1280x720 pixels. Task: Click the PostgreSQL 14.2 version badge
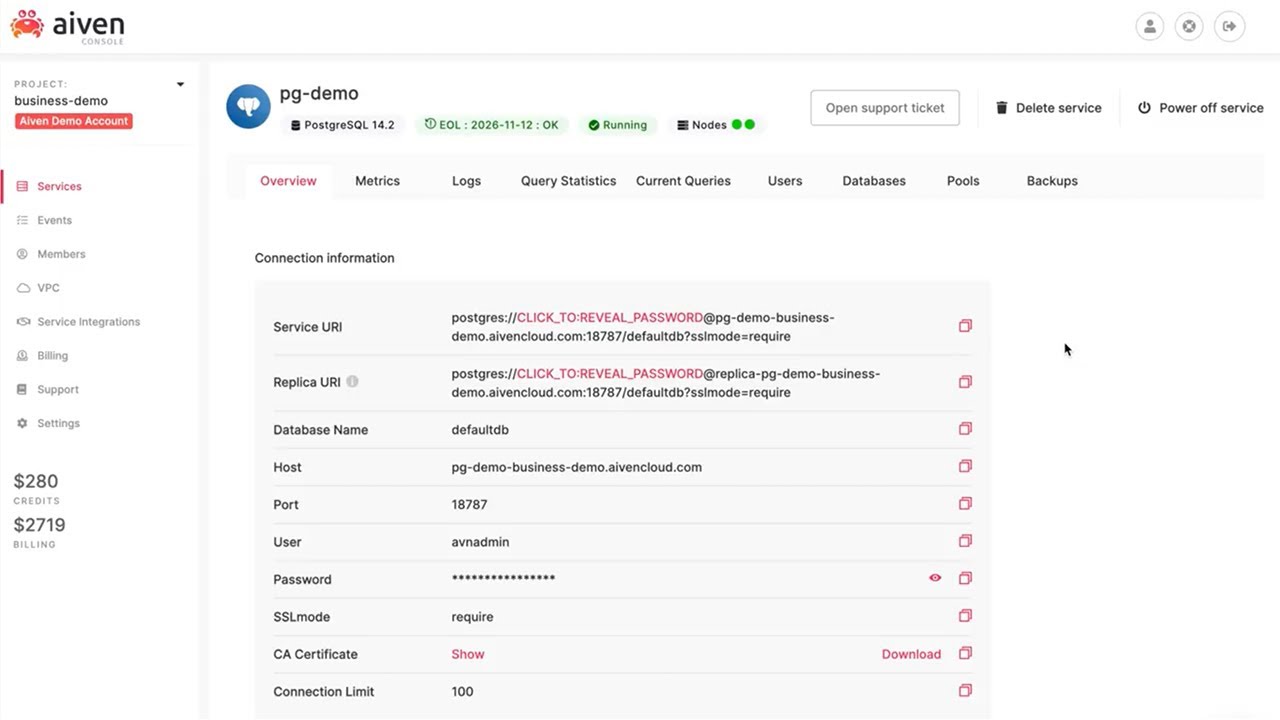coord(342,125)
